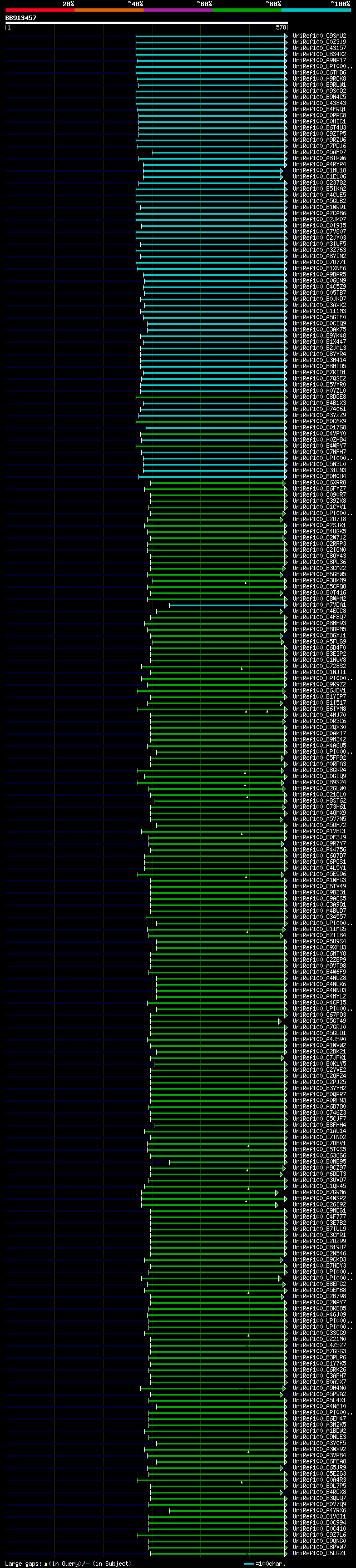Click the UniRef100_C9QNG0 label
This screenshot has width=356, height=1568.
[319, 1541]
